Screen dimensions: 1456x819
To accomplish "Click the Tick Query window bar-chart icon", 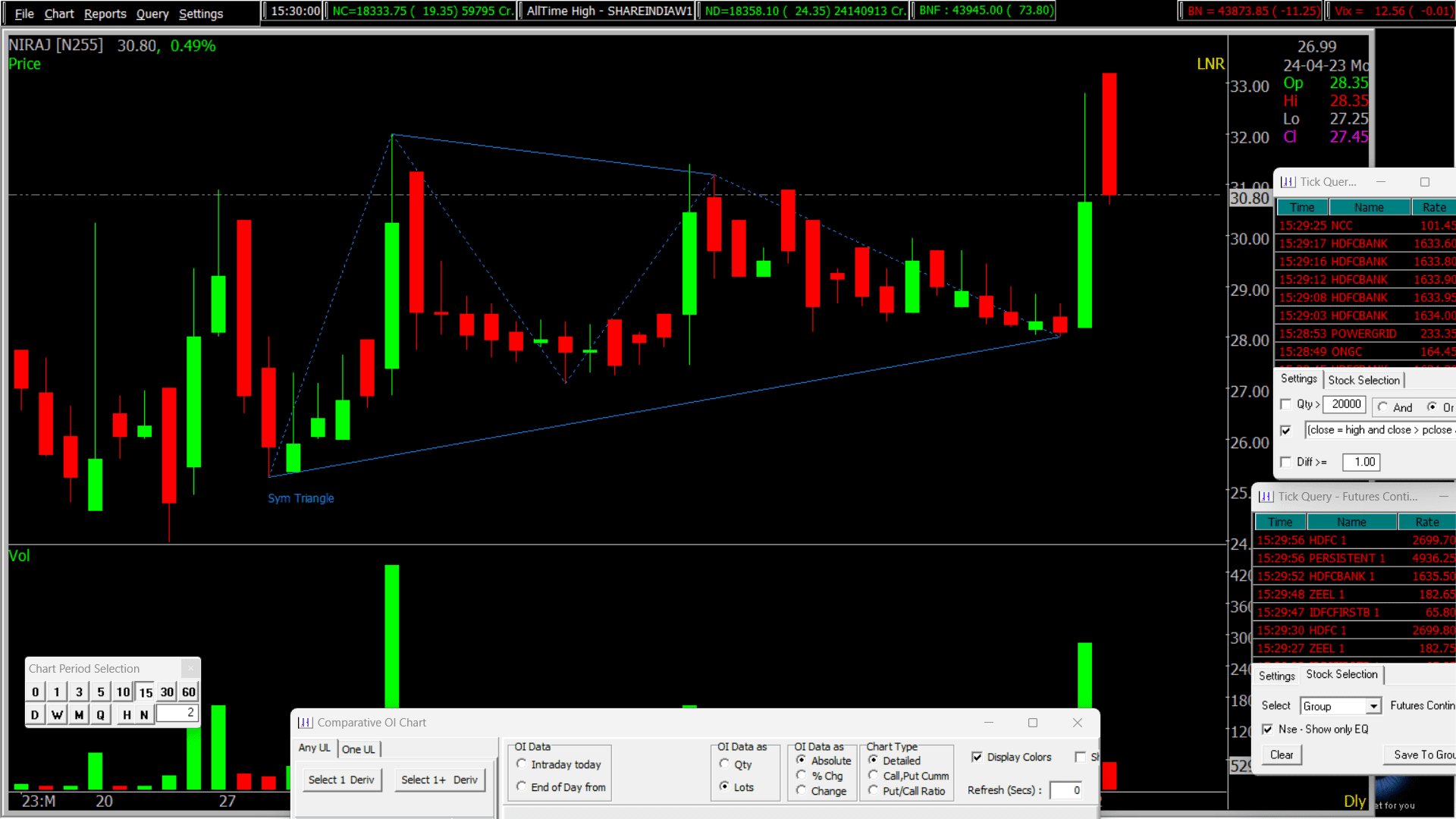I will pyautogui.click(x=1288, y=182).
